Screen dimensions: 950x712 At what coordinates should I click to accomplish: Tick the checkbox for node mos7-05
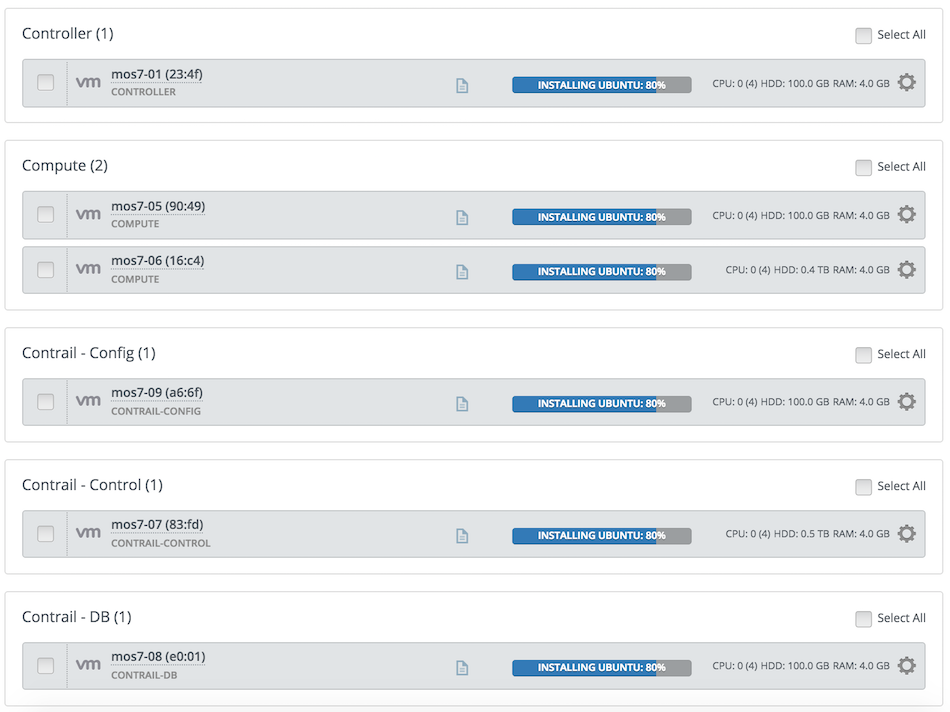45,215
